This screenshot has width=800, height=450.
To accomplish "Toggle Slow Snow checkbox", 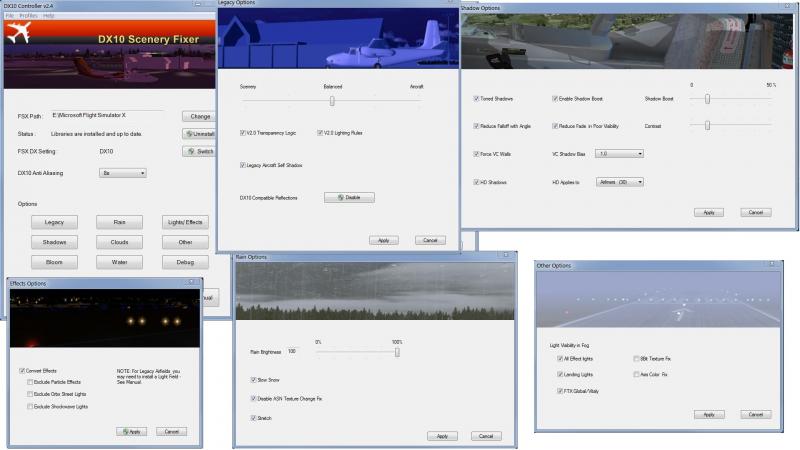I will tap(253, 380).
